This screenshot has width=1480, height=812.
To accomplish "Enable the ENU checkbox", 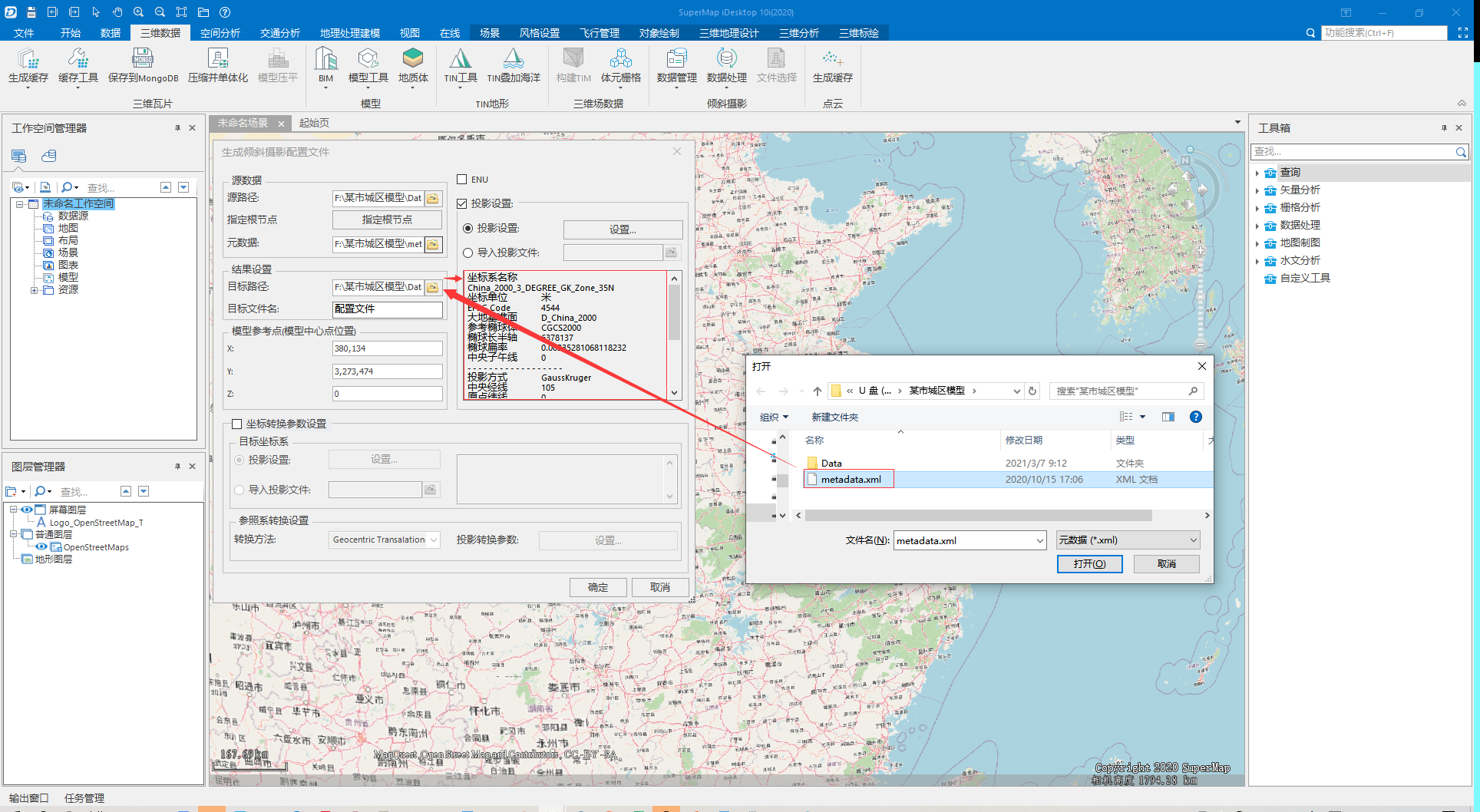I will tap(462, 180).
